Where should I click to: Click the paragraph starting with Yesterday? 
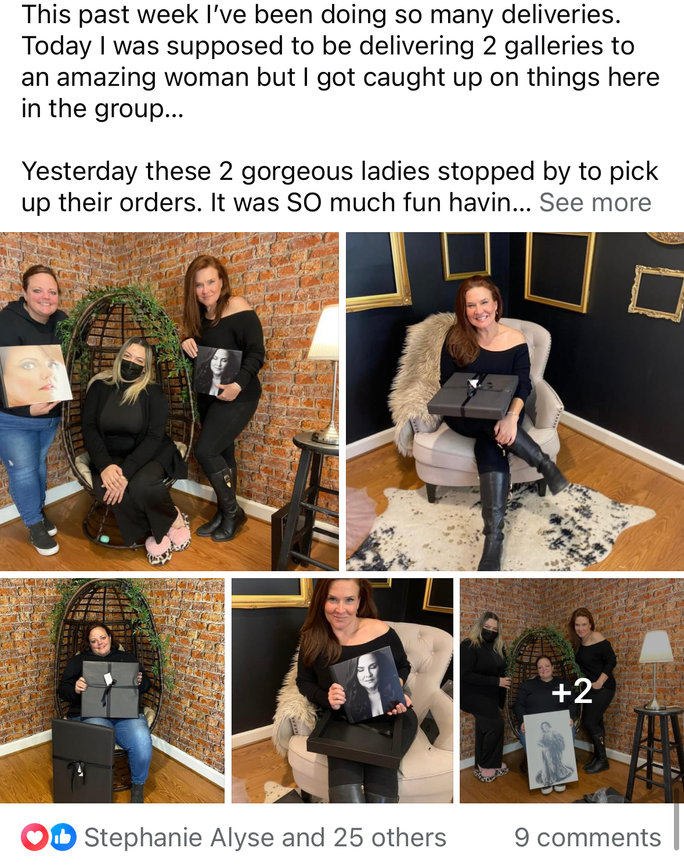click(x=340, y=187)
